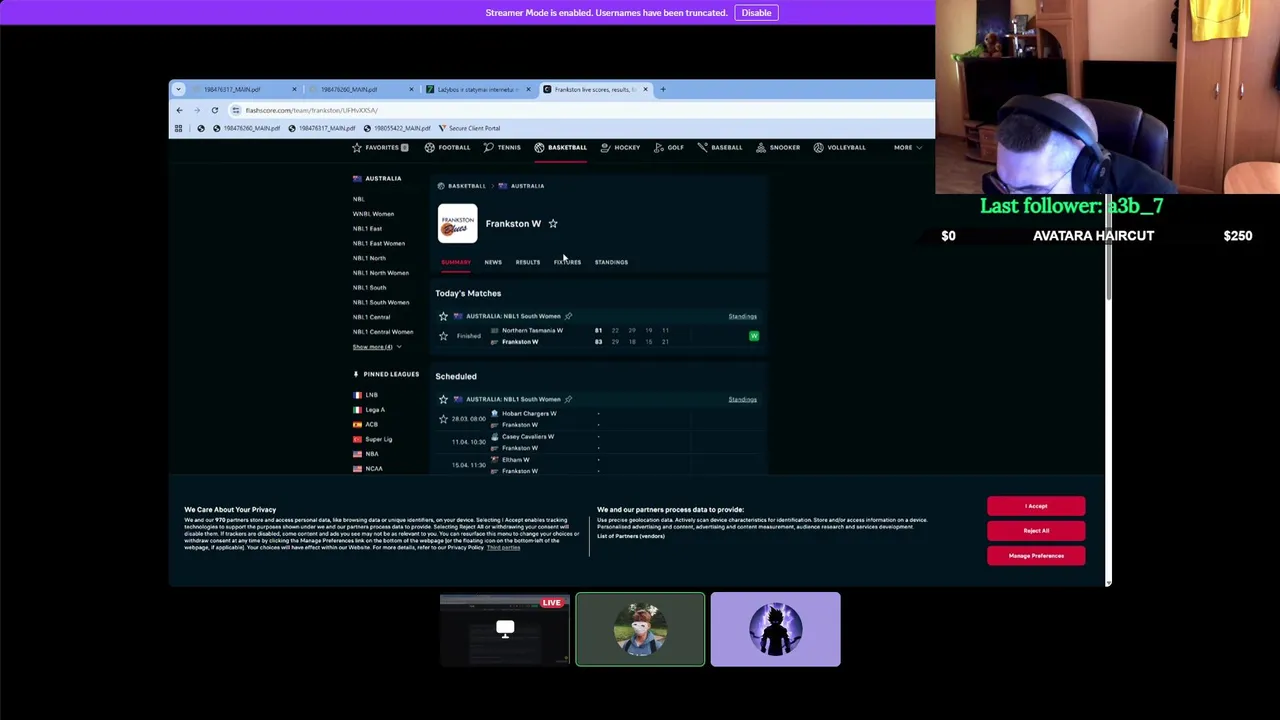Viewport: 1280px width, 720px height.
Task: Open the NBL1 North Women league link
Action: [381, 273]
